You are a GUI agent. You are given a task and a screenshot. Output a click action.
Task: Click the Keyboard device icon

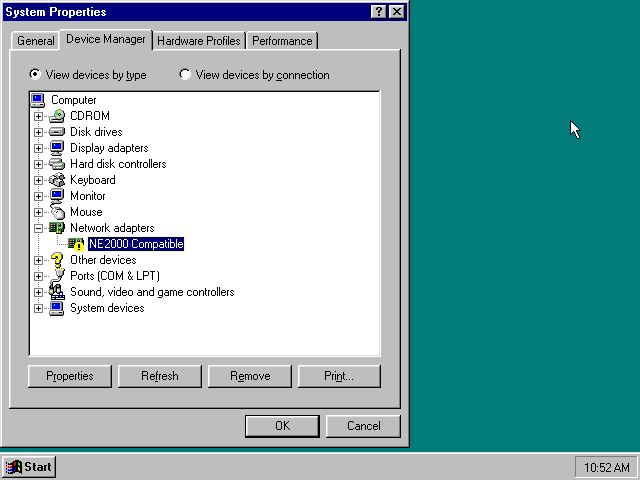[57, 180]
